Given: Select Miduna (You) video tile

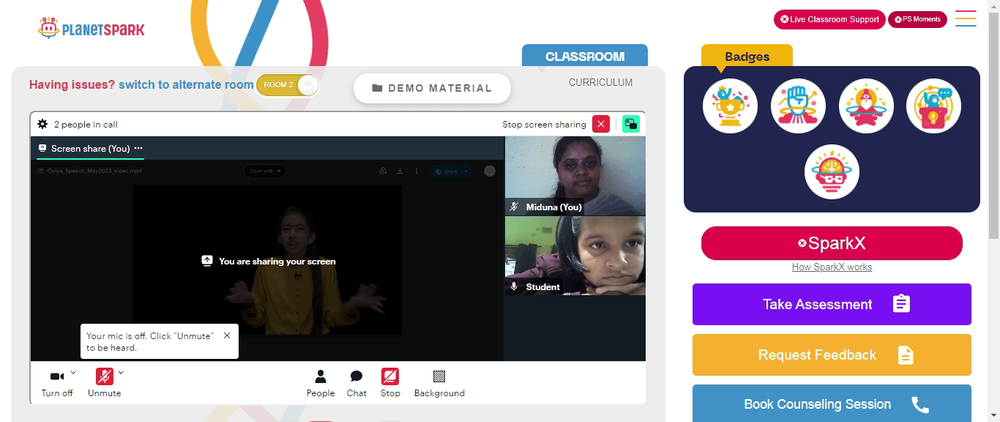Looking at the screenshot, I should coord(575,176).
